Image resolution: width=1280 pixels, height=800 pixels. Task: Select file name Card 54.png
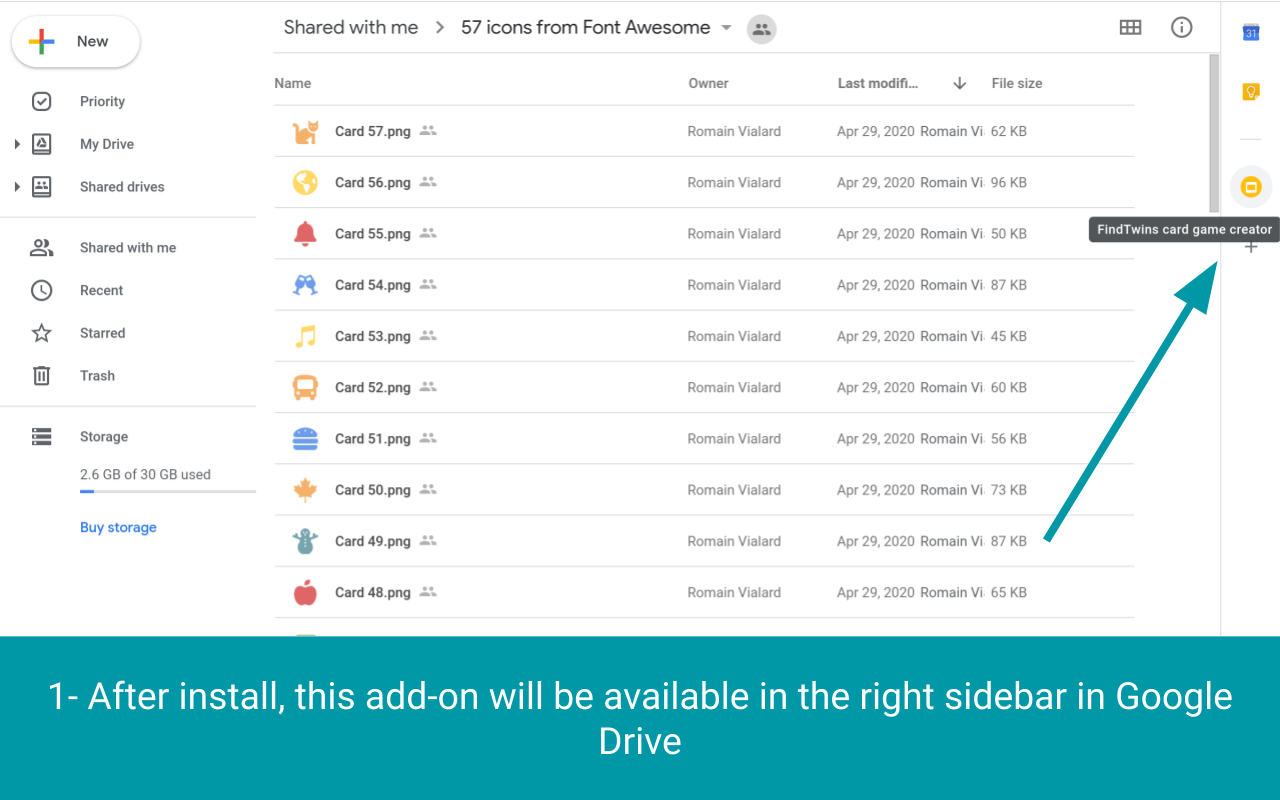coord(373,285)
